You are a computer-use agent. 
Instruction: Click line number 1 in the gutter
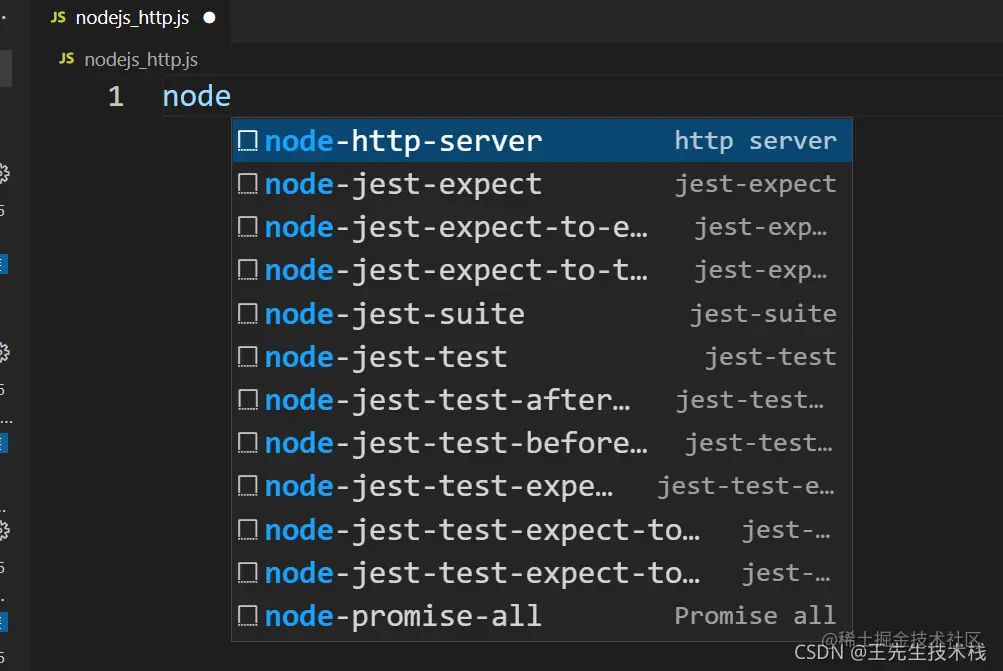[115, 97]
